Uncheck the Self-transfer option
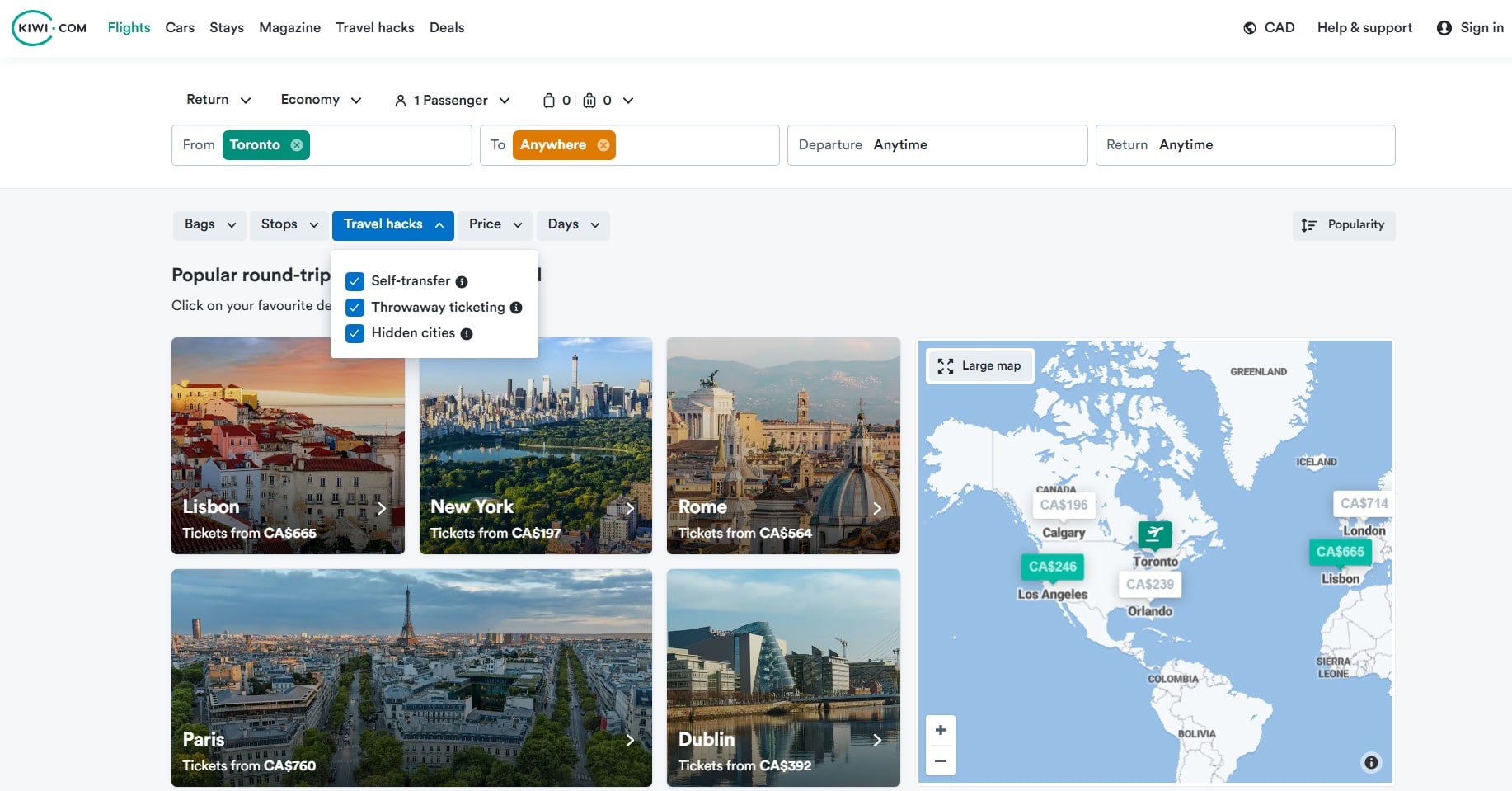This screenshot has width=1512, height=791. [355, 281]
